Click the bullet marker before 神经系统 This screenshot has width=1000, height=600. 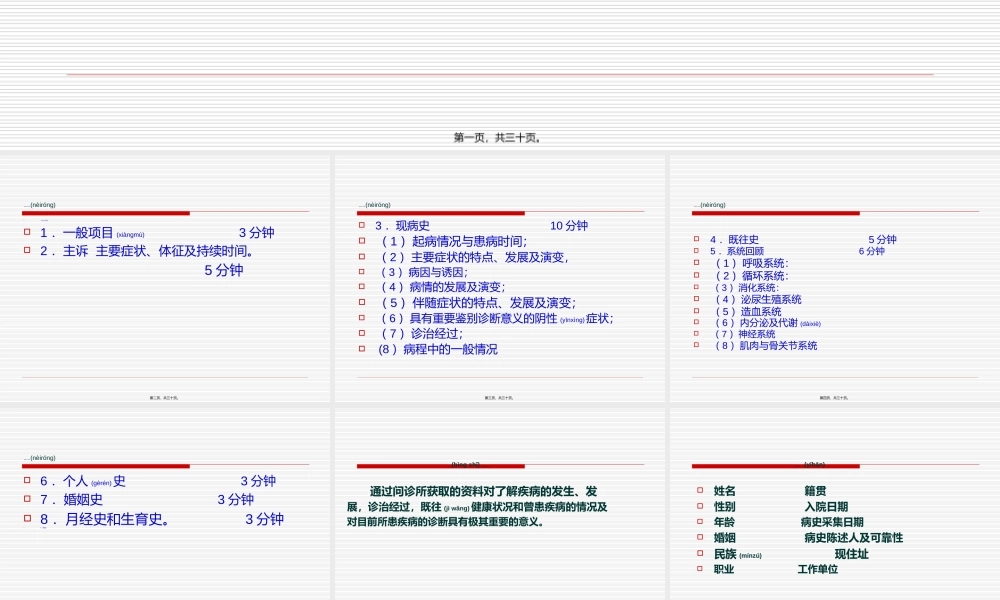(x=697, y=334)
